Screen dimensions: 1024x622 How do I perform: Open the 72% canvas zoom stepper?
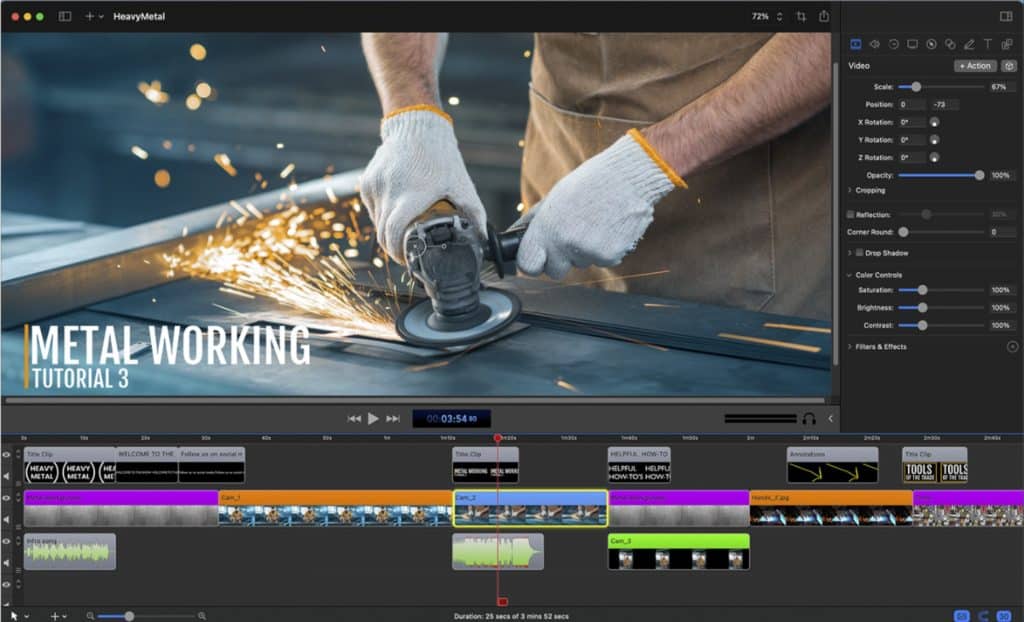tap(779, 16)
